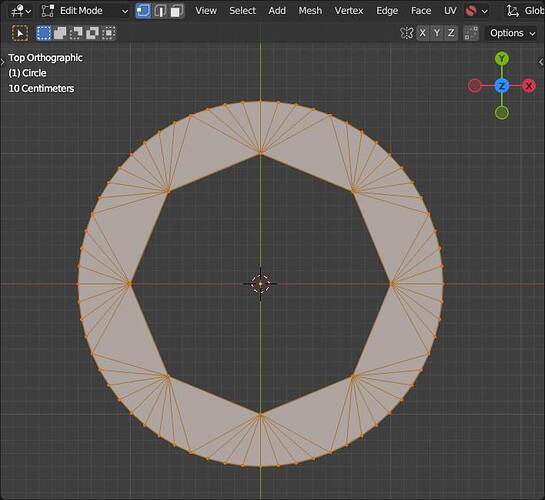Screen dimensions: 545x500
Task: Choose the set new selection mode
Action: click(43, 33)
